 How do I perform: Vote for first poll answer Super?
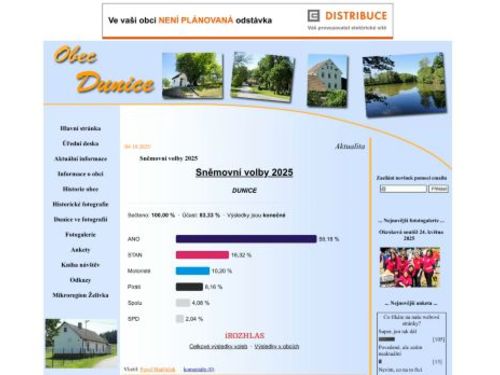(398, 332)
